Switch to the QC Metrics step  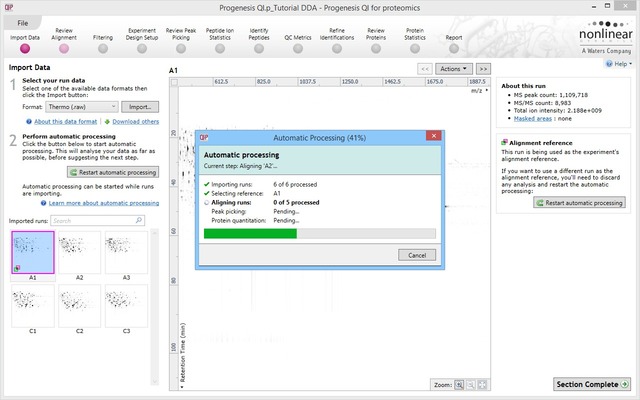coord(298,47)
